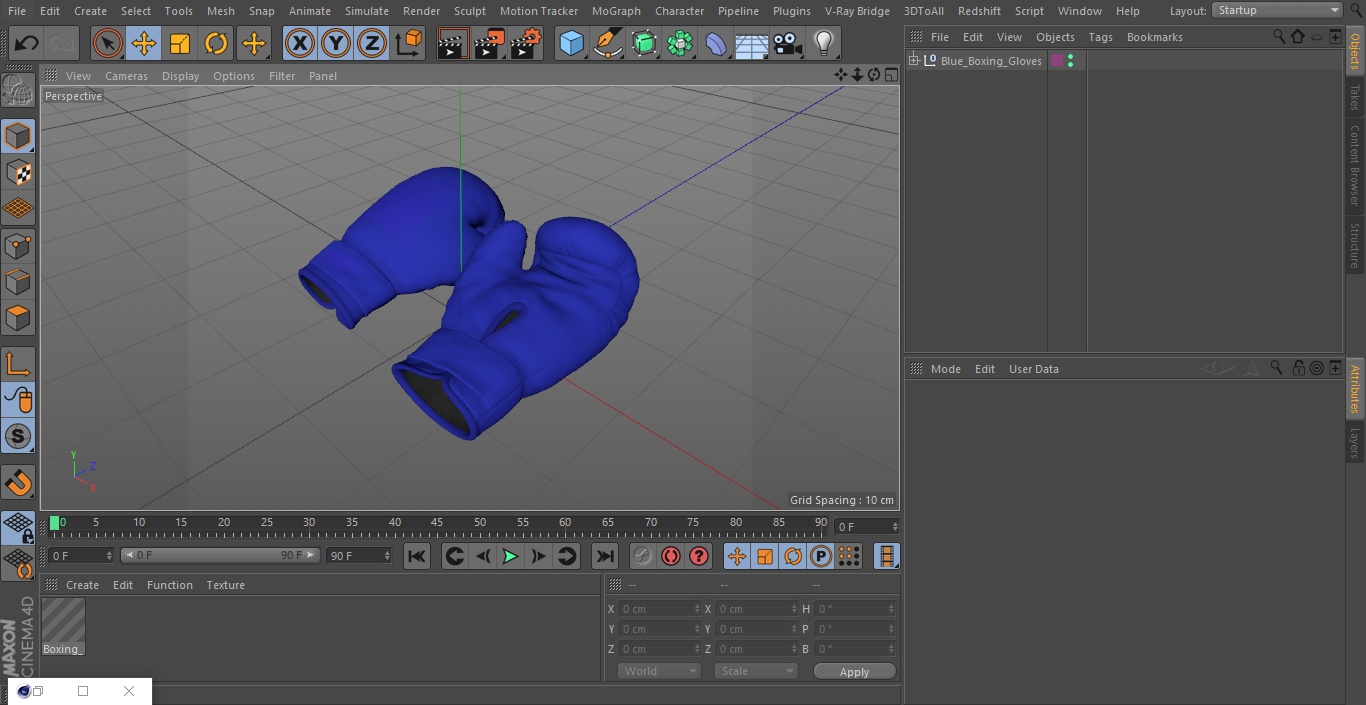Open the Layout Startup dropdown
The image size is (1366, 705).
(x=1277, y=10)
